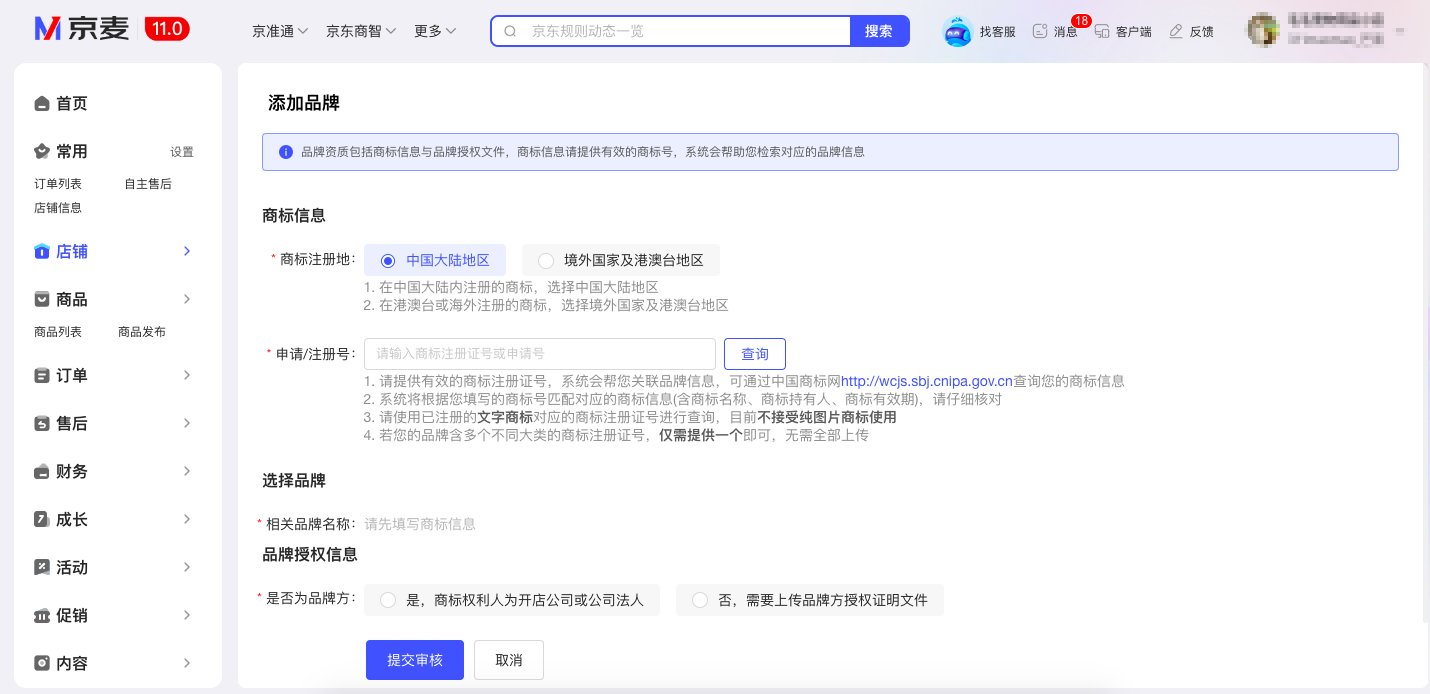The width and height of the screenshot is (1430, 694).
Task: Click the 申请/注册号 trademark number input field
Action: point(540,354)
